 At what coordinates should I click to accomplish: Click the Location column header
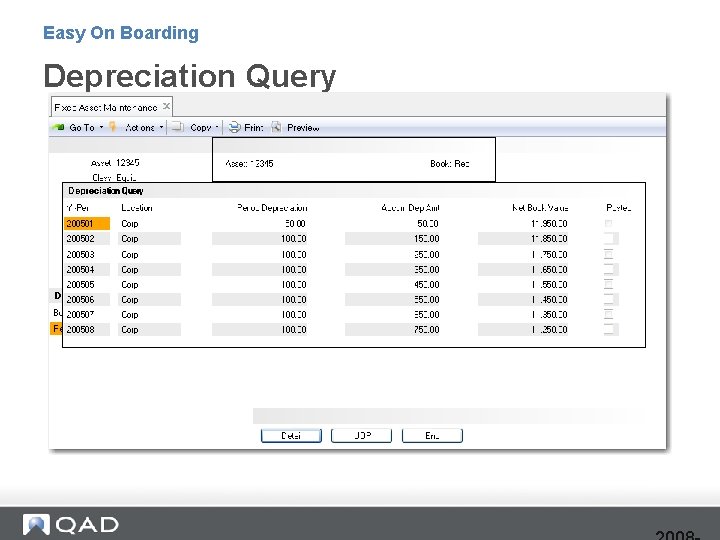pos(137,208)
